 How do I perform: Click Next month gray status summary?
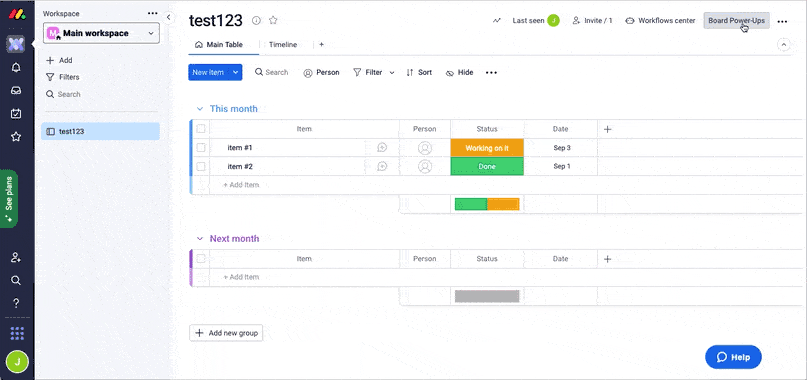[x=487, y=296]
